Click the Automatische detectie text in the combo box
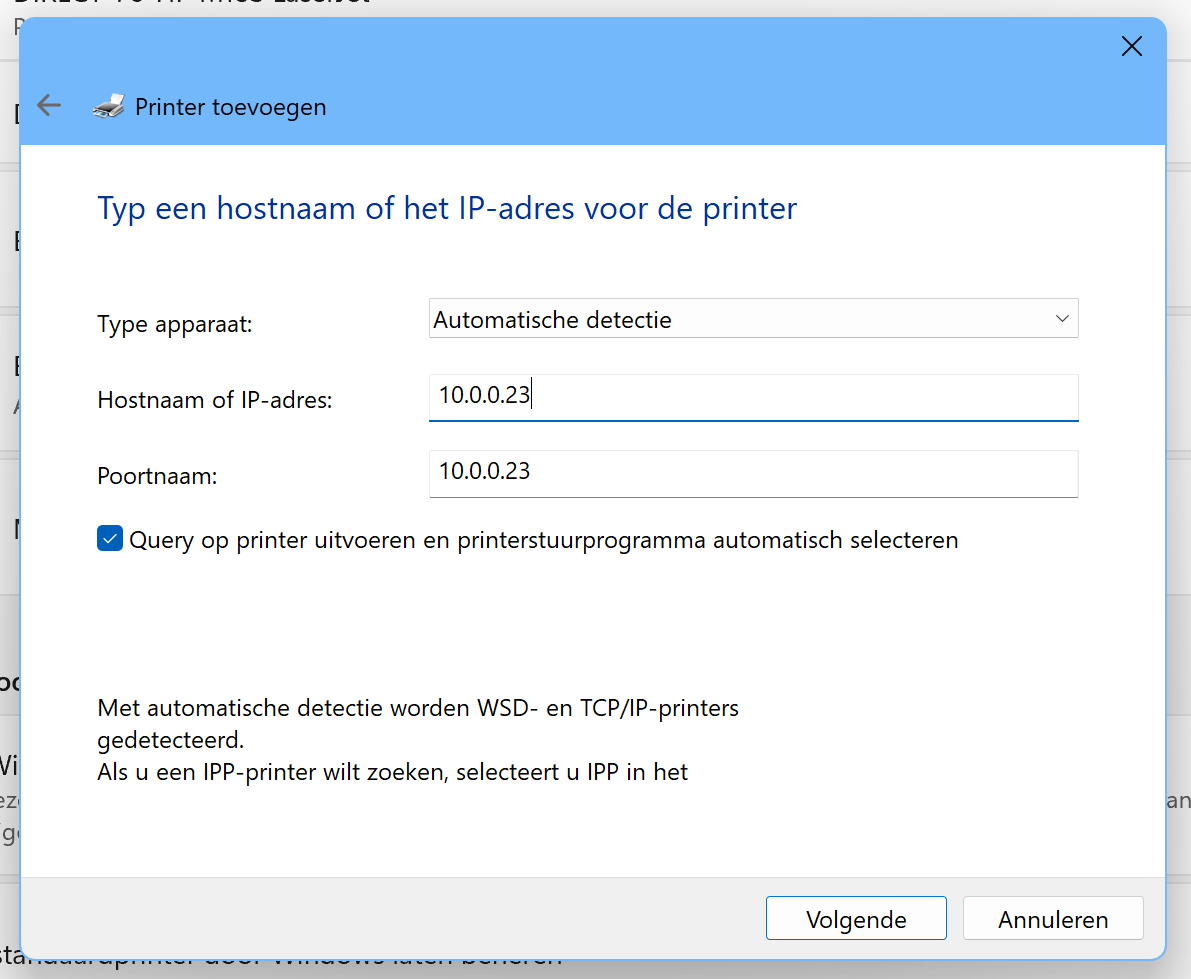This screenshot has height=979, width=1191. [x=552, y=320]
